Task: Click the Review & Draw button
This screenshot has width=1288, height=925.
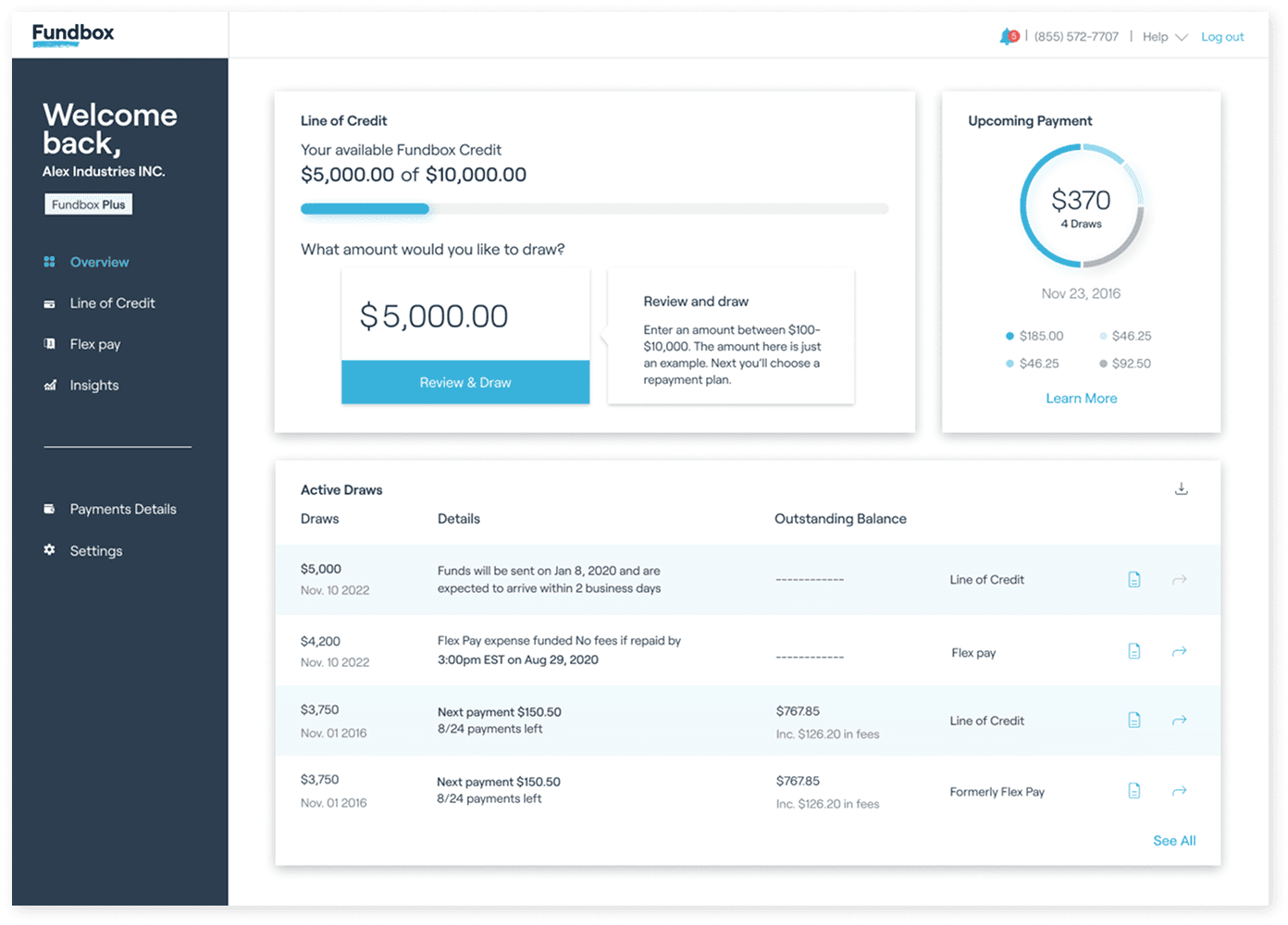Action: point(465,382)
